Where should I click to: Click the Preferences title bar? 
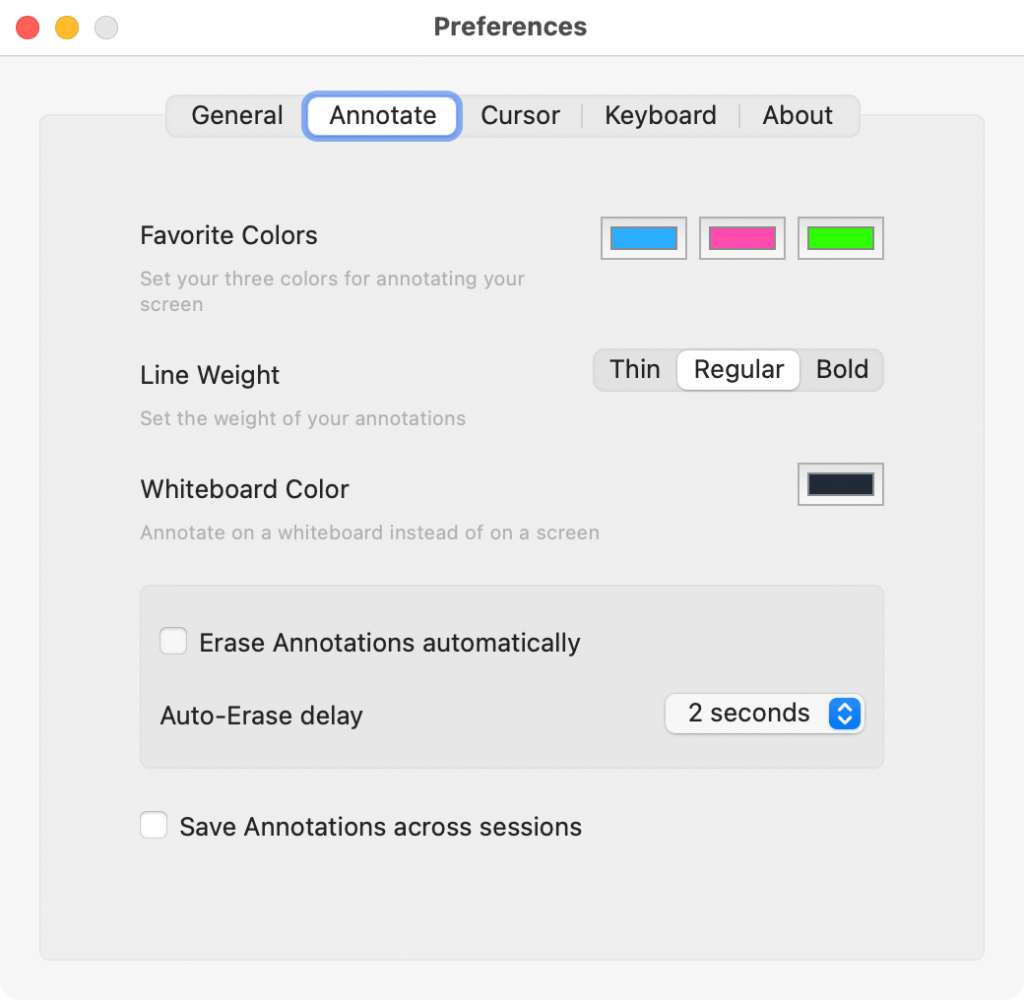point(510,27)
